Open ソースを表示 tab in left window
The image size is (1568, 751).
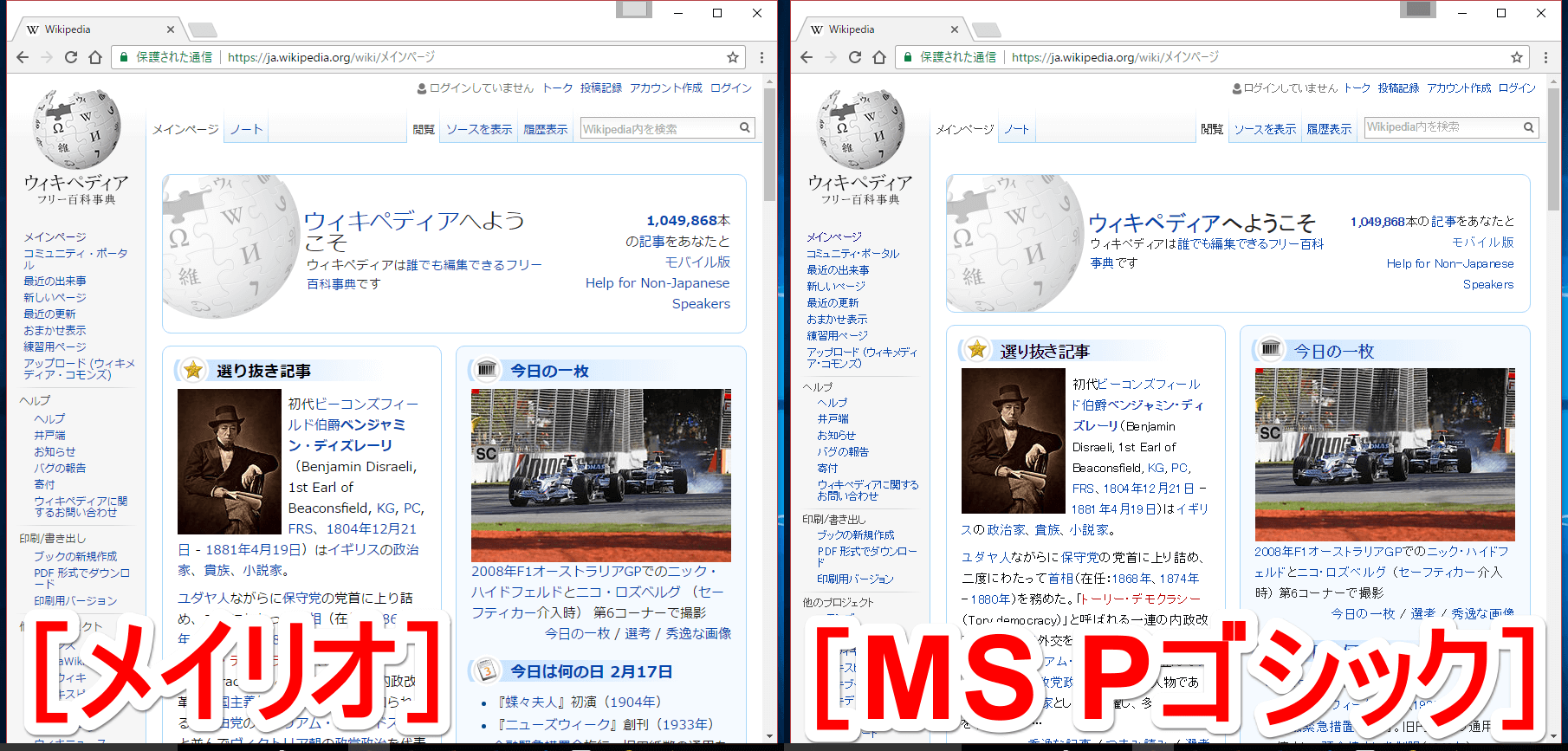click(479, 130)
